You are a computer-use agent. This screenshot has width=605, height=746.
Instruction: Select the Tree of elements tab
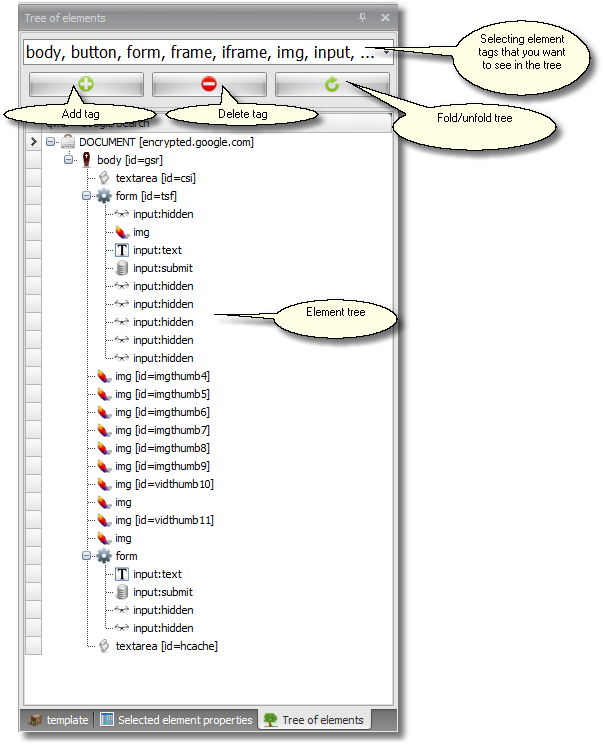314,720
